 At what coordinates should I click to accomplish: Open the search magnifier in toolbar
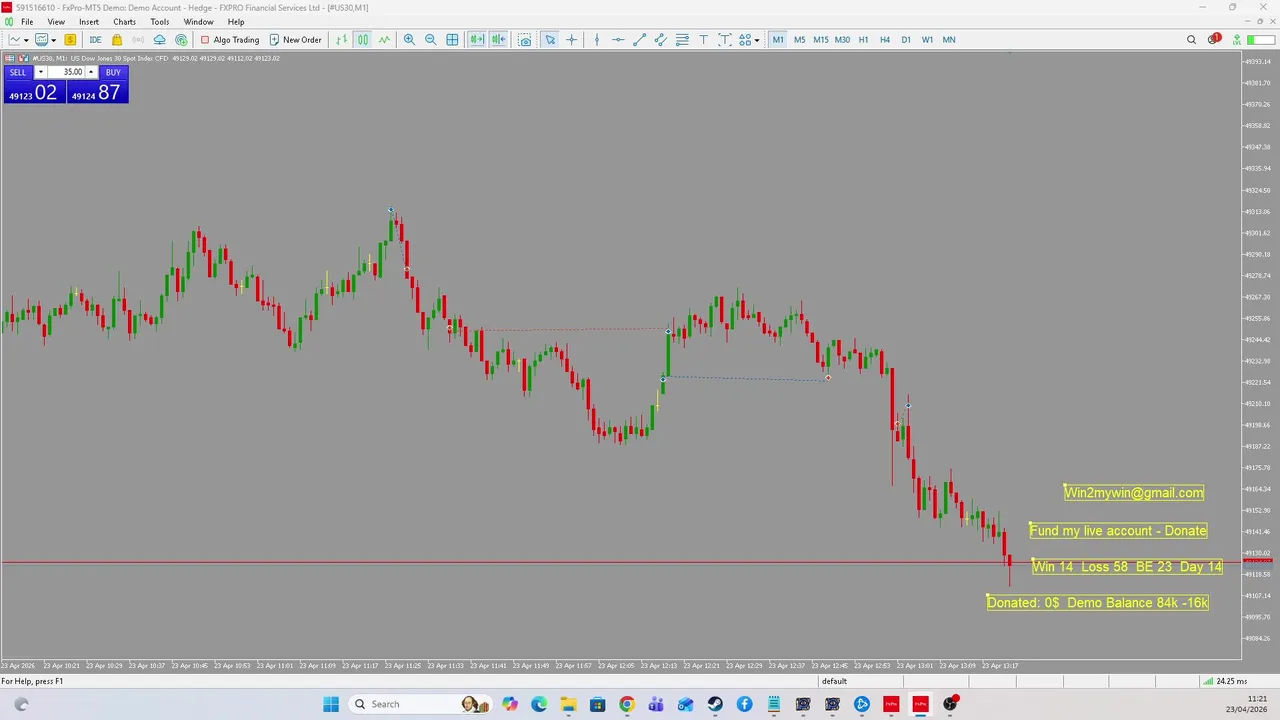pyautogui.click(x=1191, y=40)
